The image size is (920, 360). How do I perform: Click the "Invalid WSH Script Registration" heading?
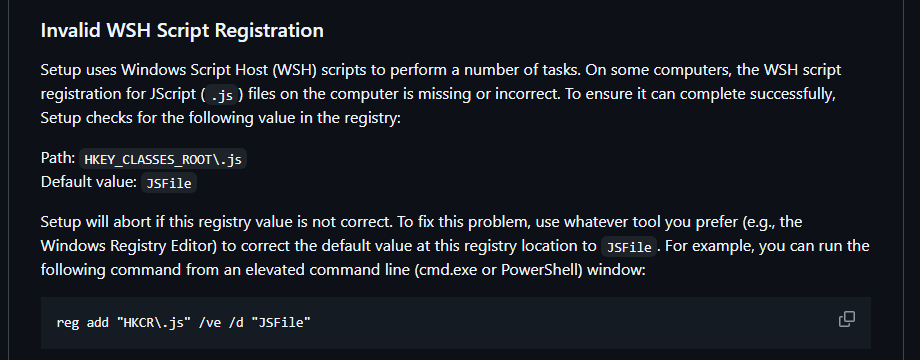point(182,30)
